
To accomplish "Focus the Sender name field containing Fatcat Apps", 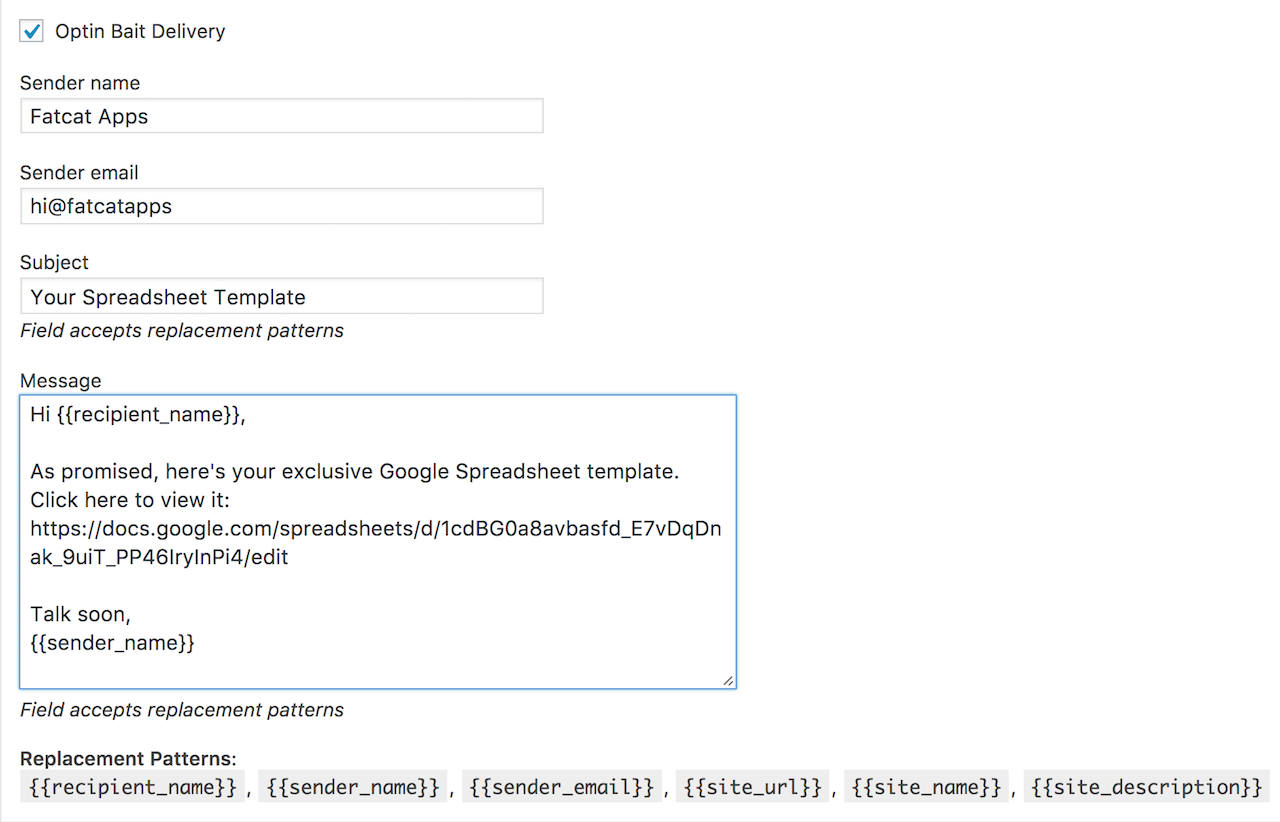I will tap(281, 116).
